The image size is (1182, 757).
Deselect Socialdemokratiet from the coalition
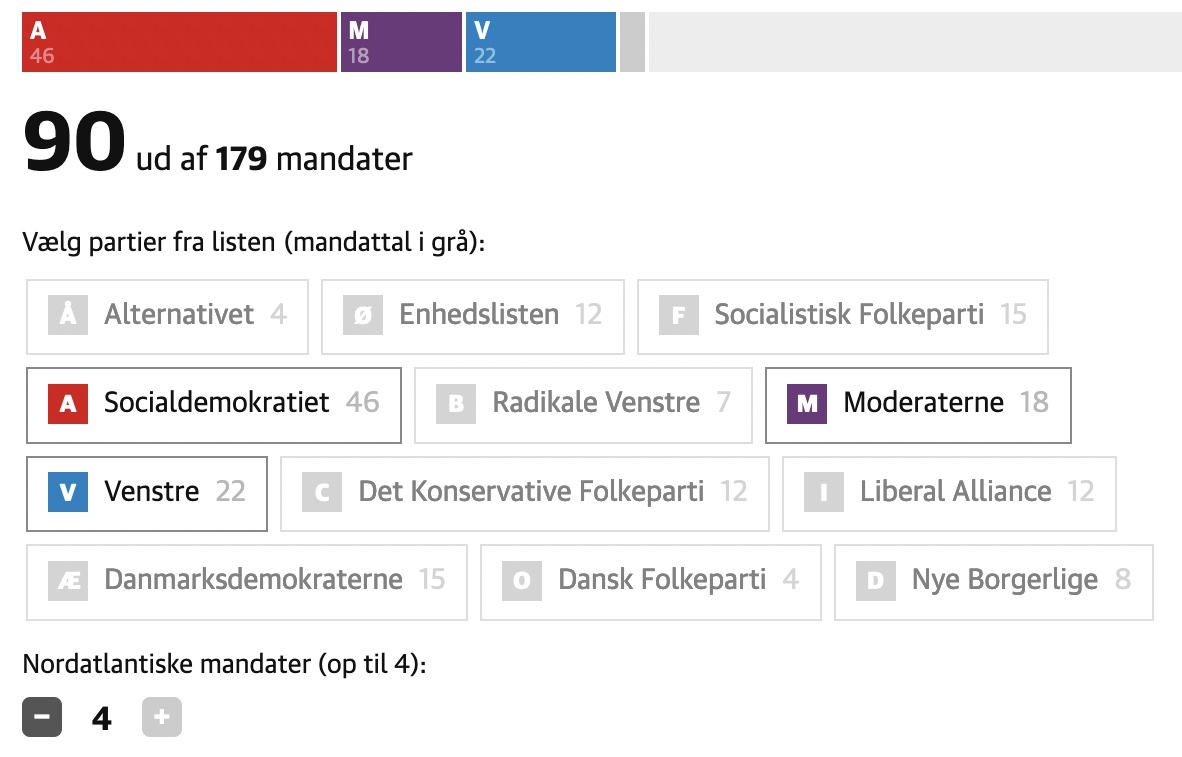pyautogui.click(x=214, y=404)
